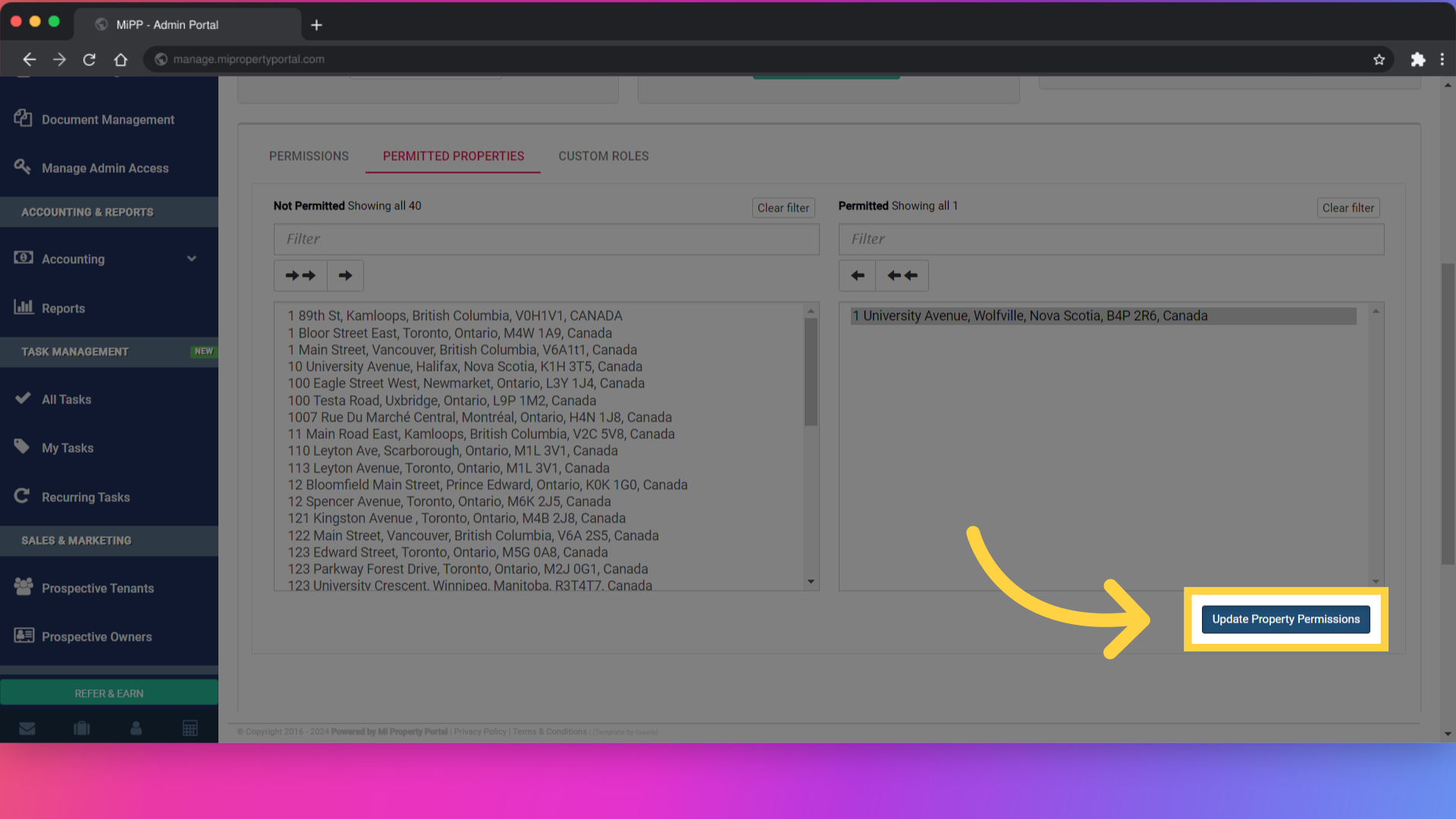Move selected property back with single left arrow
Screen dimensions: 1456x819
857,275
